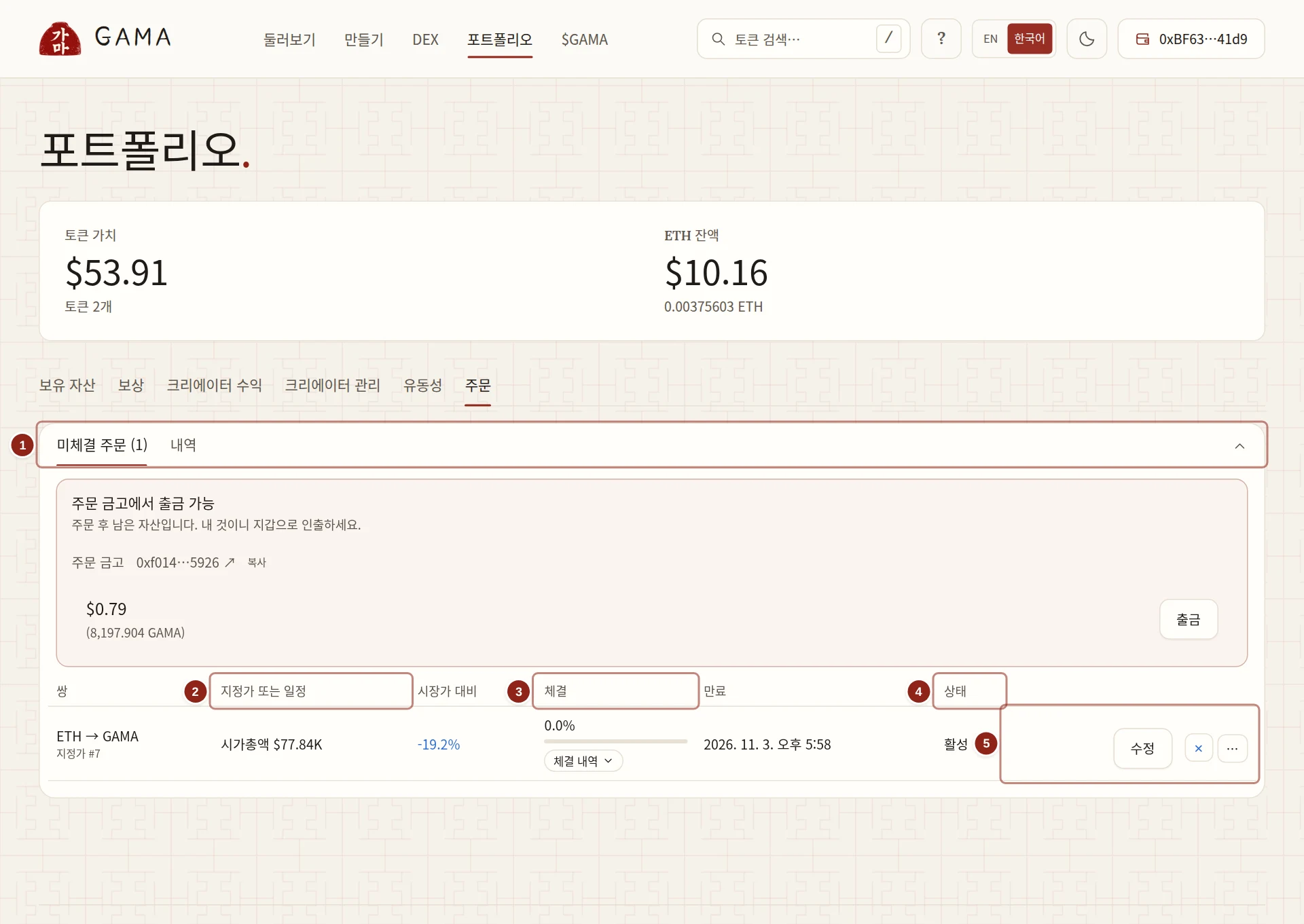Open the three-dots more options button
Viewport: 1304px width, 924px height.
(1232, 748)
